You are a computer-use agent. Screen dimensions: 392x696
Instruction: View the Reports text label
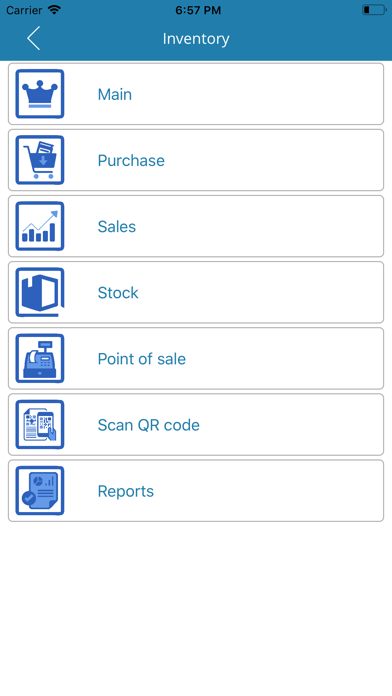point(126,491)
